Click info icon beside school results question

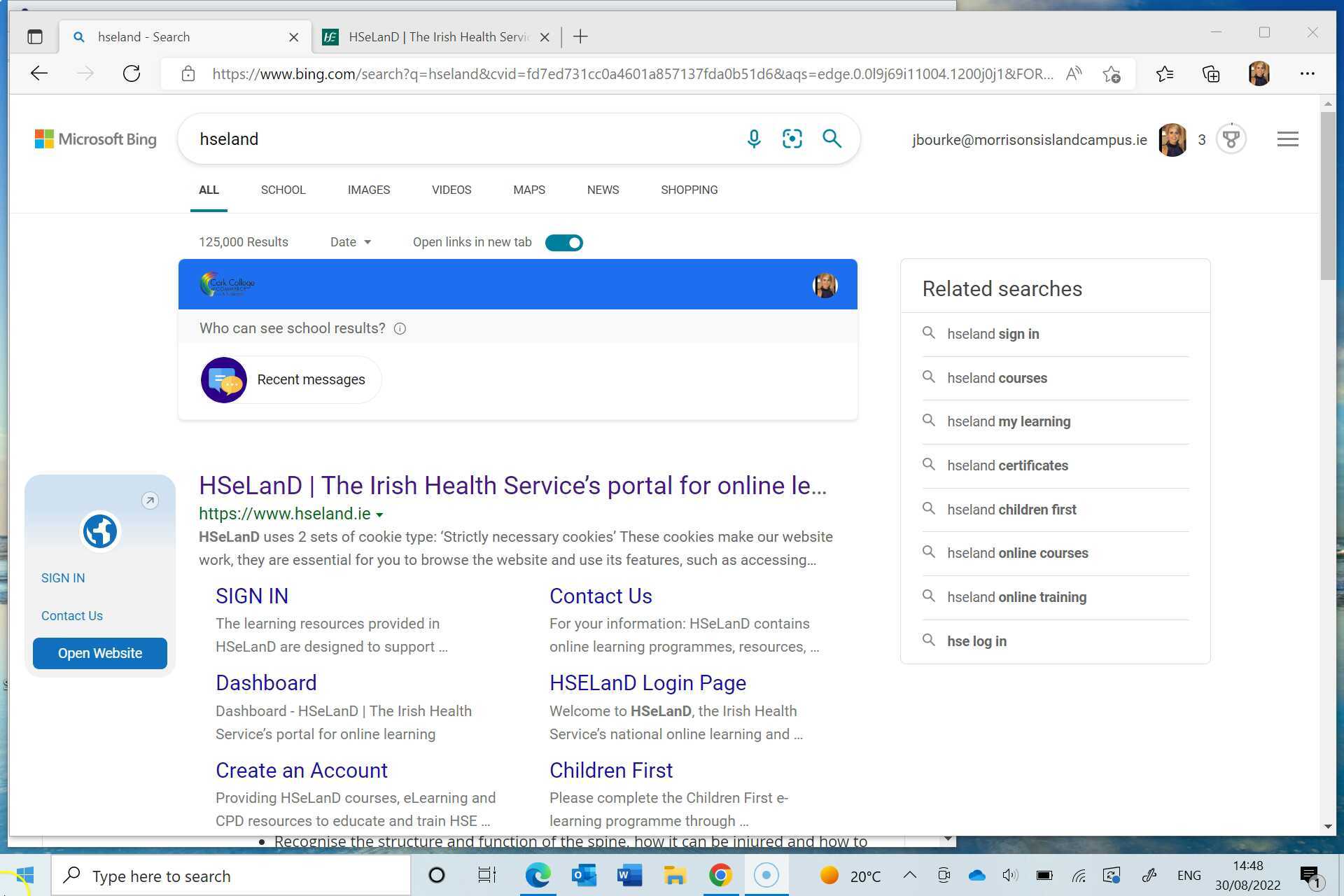[400, 329]
